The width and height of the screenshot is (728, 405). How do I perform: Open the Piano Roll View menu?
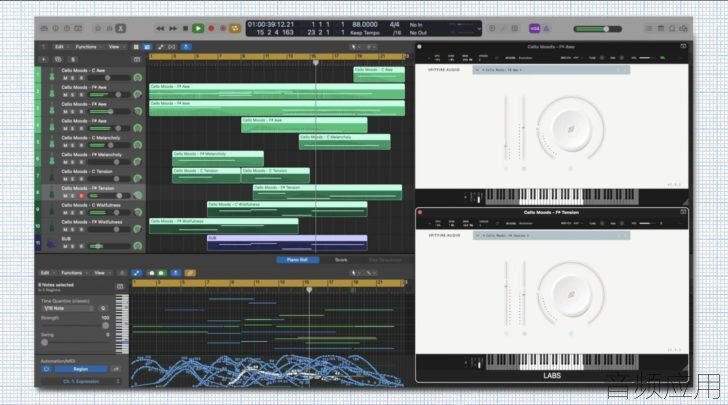click(x=100, y=273)
